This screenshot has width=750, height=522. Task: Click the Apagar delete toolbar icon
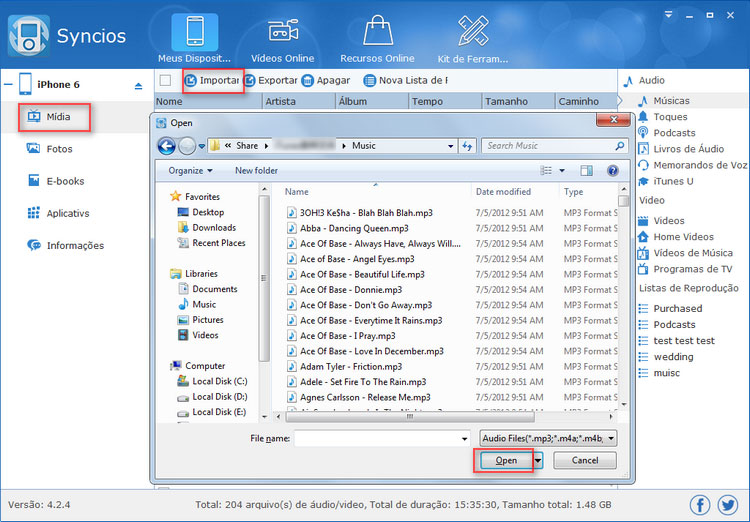308,80
